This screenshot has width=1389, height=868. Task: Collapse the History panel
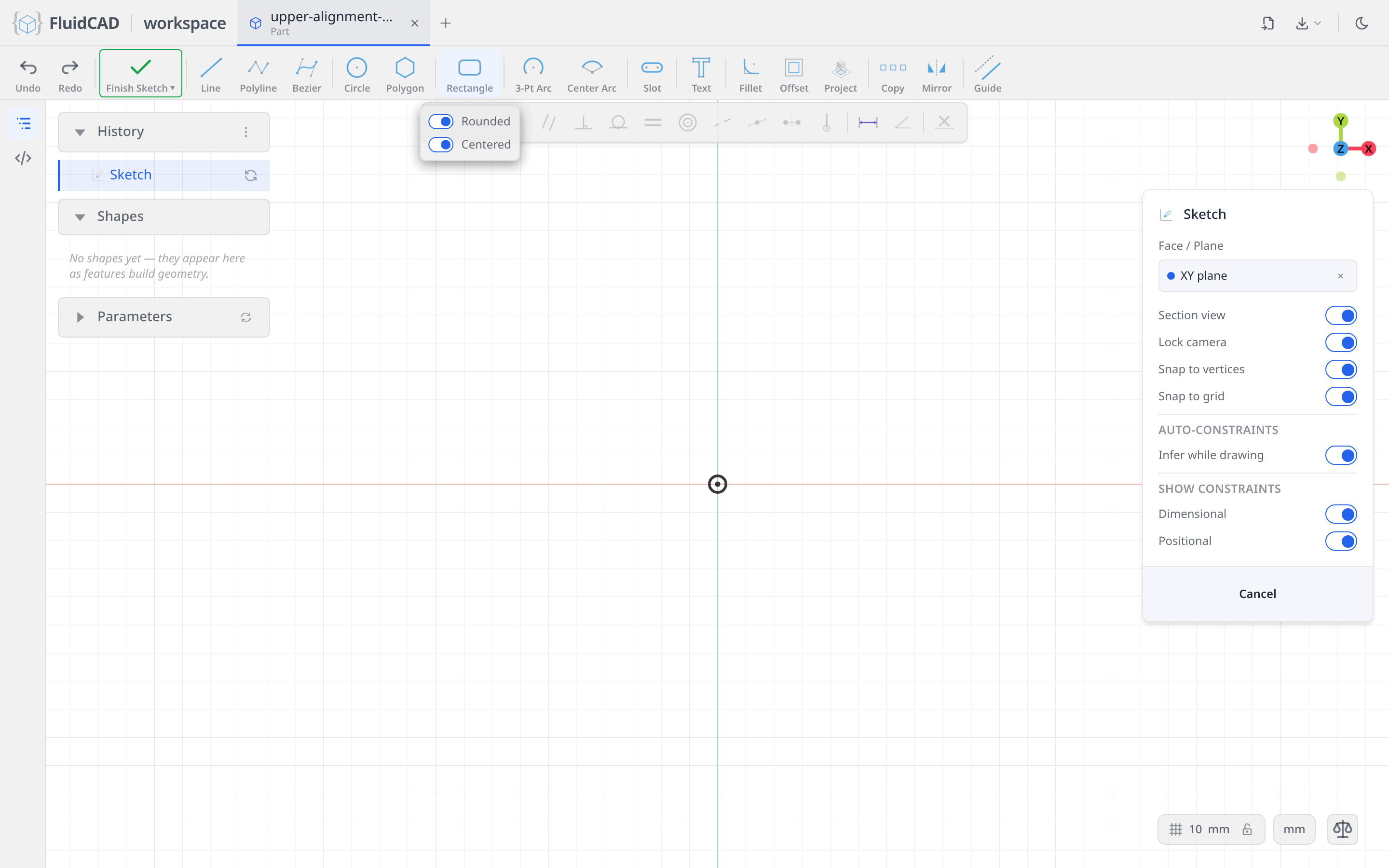pos(80,132)
